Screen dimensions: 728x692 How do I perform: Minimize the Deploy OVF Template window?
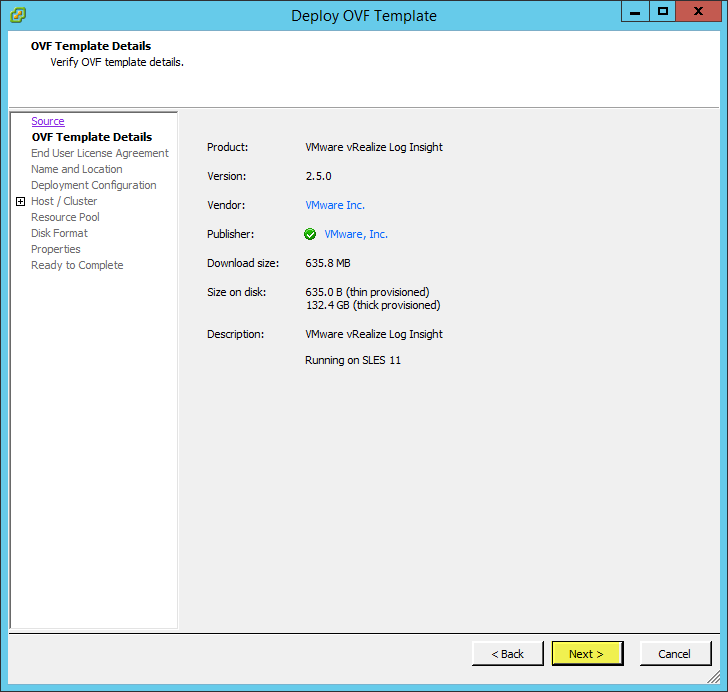tap(635, 12)
